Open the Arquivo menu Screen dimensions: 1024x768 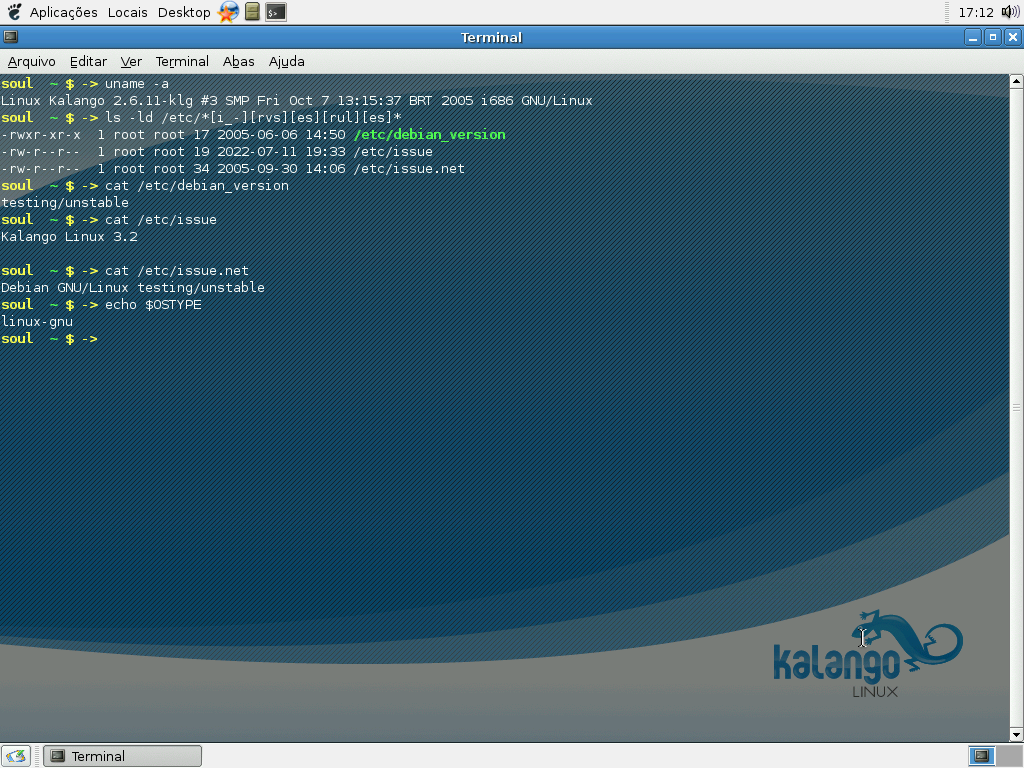pos(31,61)
